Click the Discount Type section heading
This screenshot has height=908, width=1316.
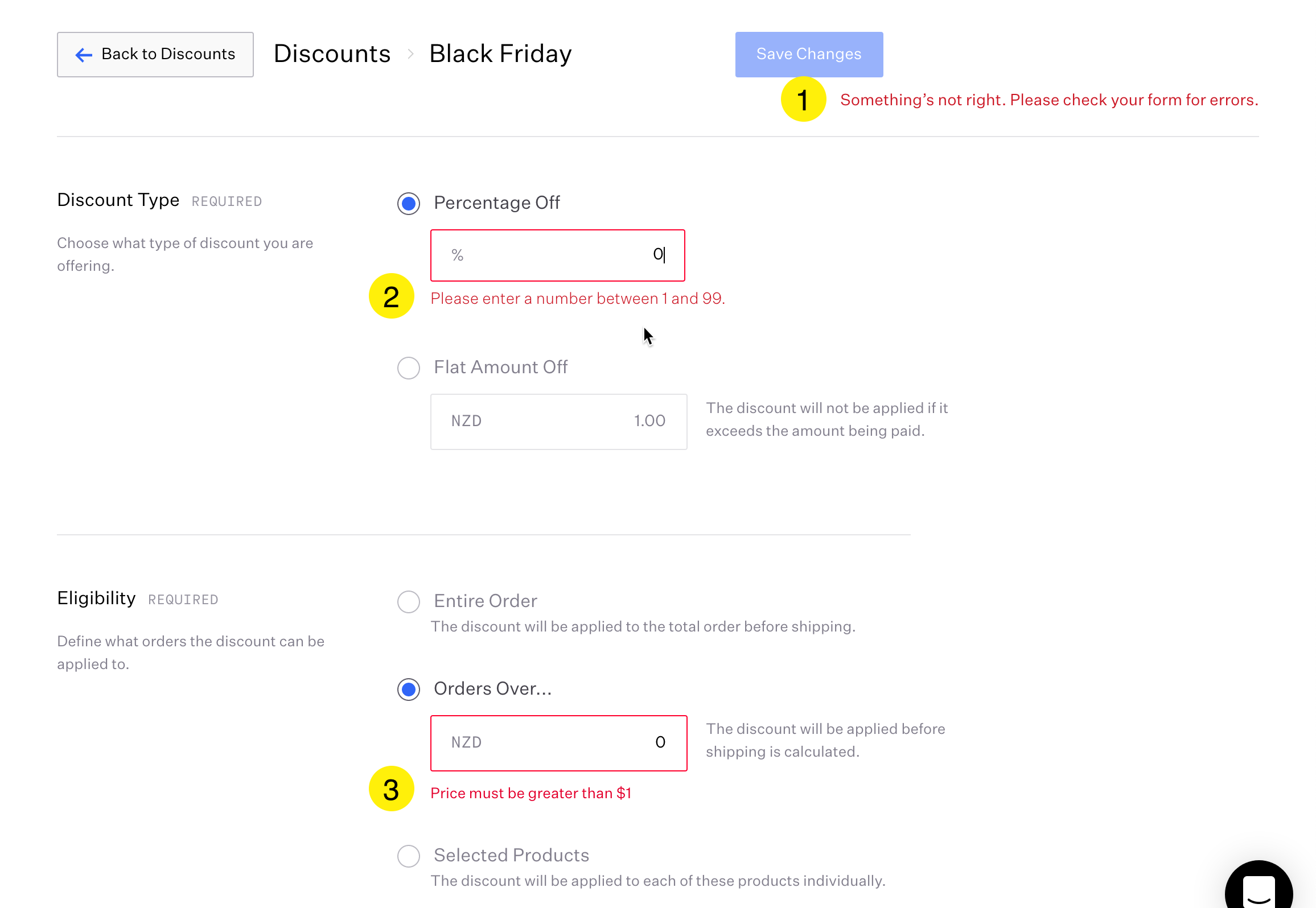(118, 200)
